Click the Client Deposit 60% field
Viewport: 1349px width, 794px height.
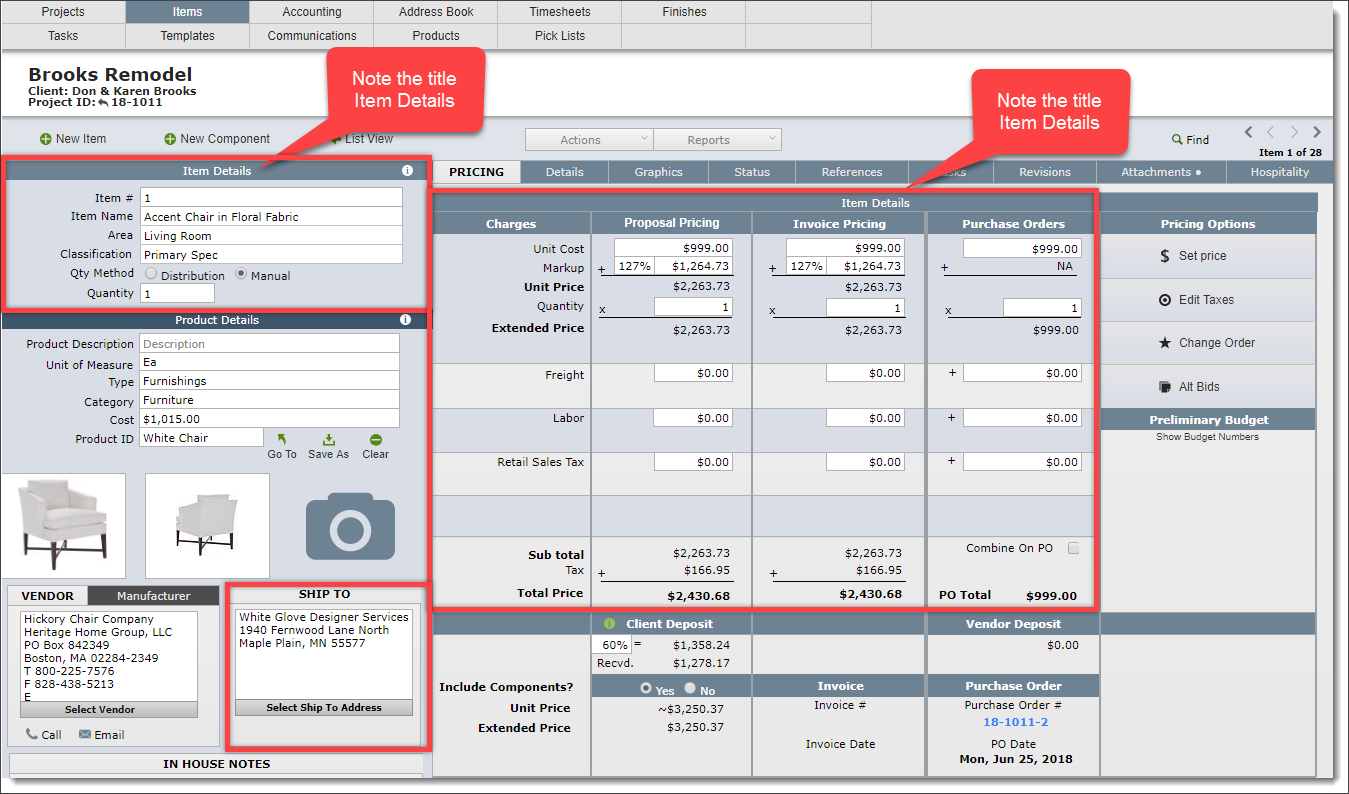[613, 645]
